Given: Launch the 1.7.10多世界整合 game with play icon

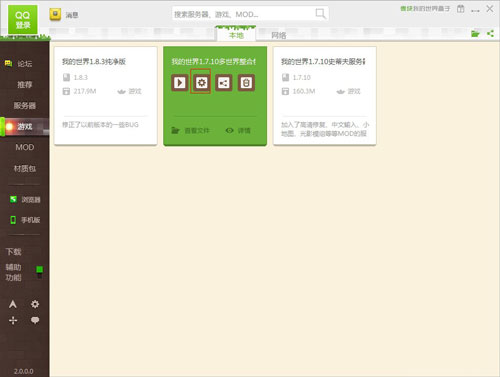Looking at the screenshot, I should click(x=180, y=83).
